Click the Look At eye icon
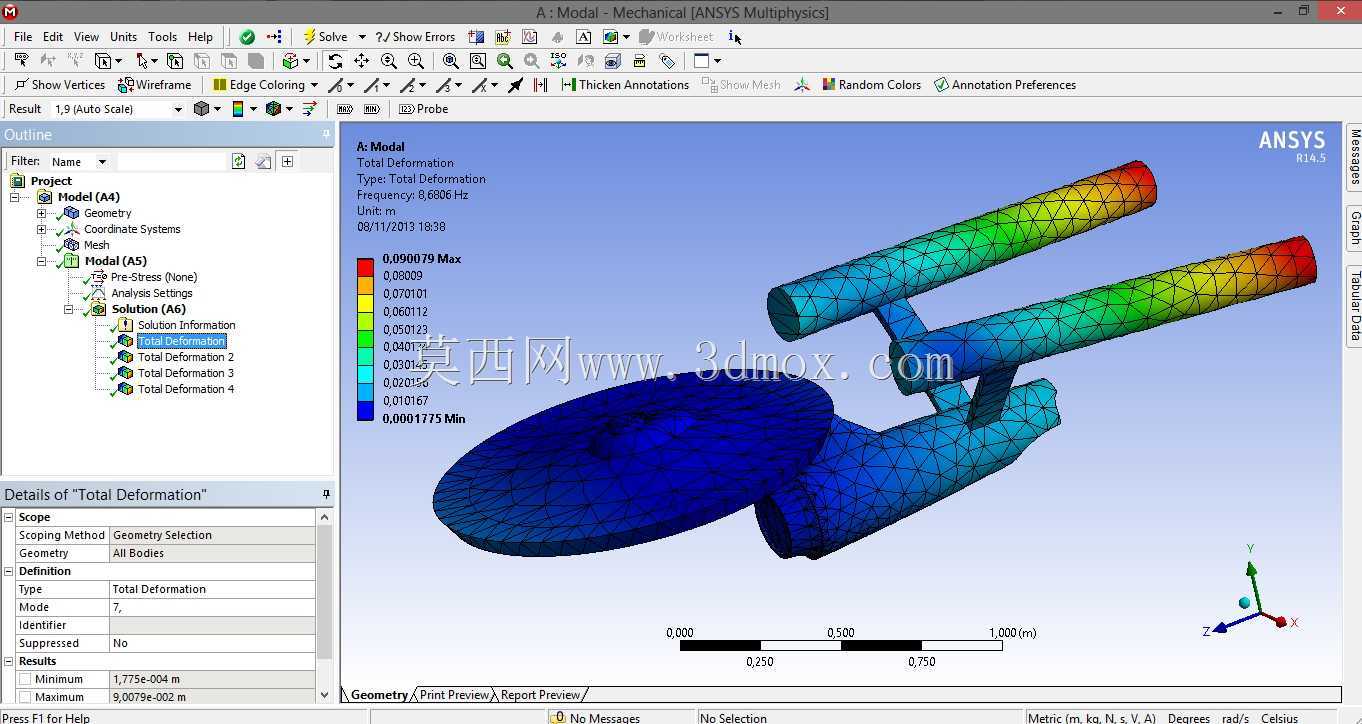The image size is (1362, 724). 613,61
